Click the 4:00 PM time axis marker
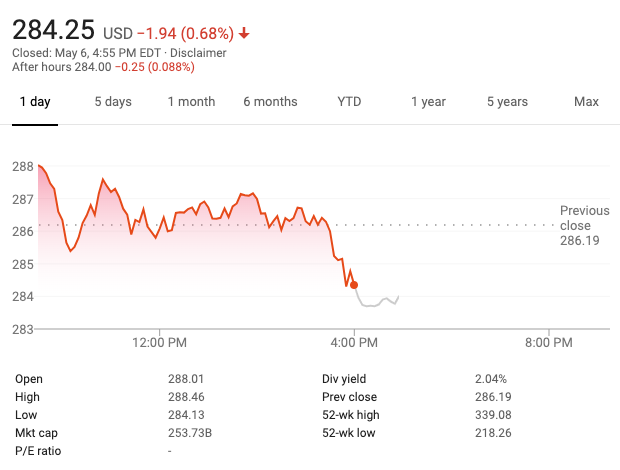The width and height of the screenshot is (620, 470). click(354, 342)
